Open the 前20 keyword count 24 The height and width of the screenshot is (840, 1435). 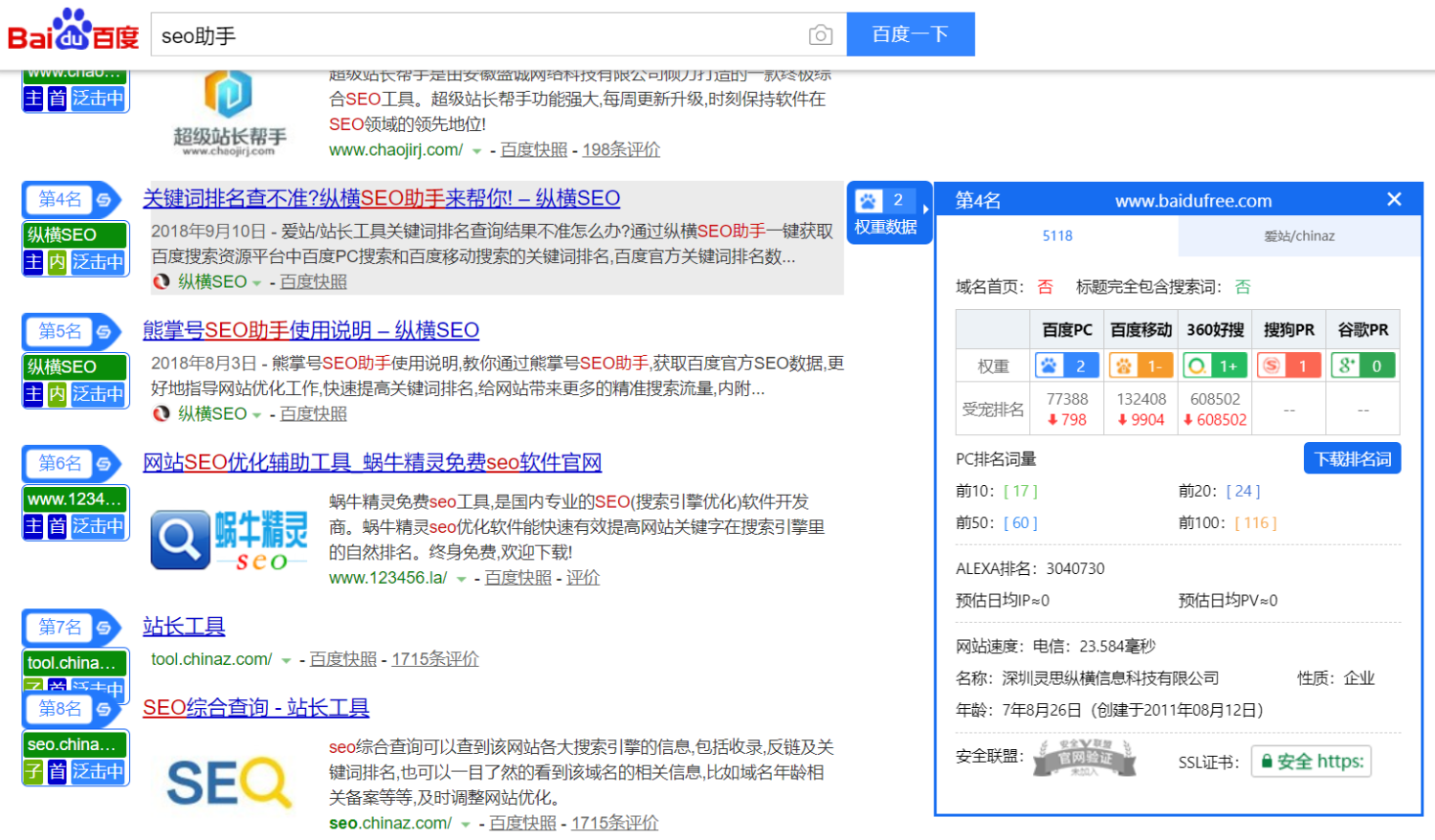point(1243,491)
